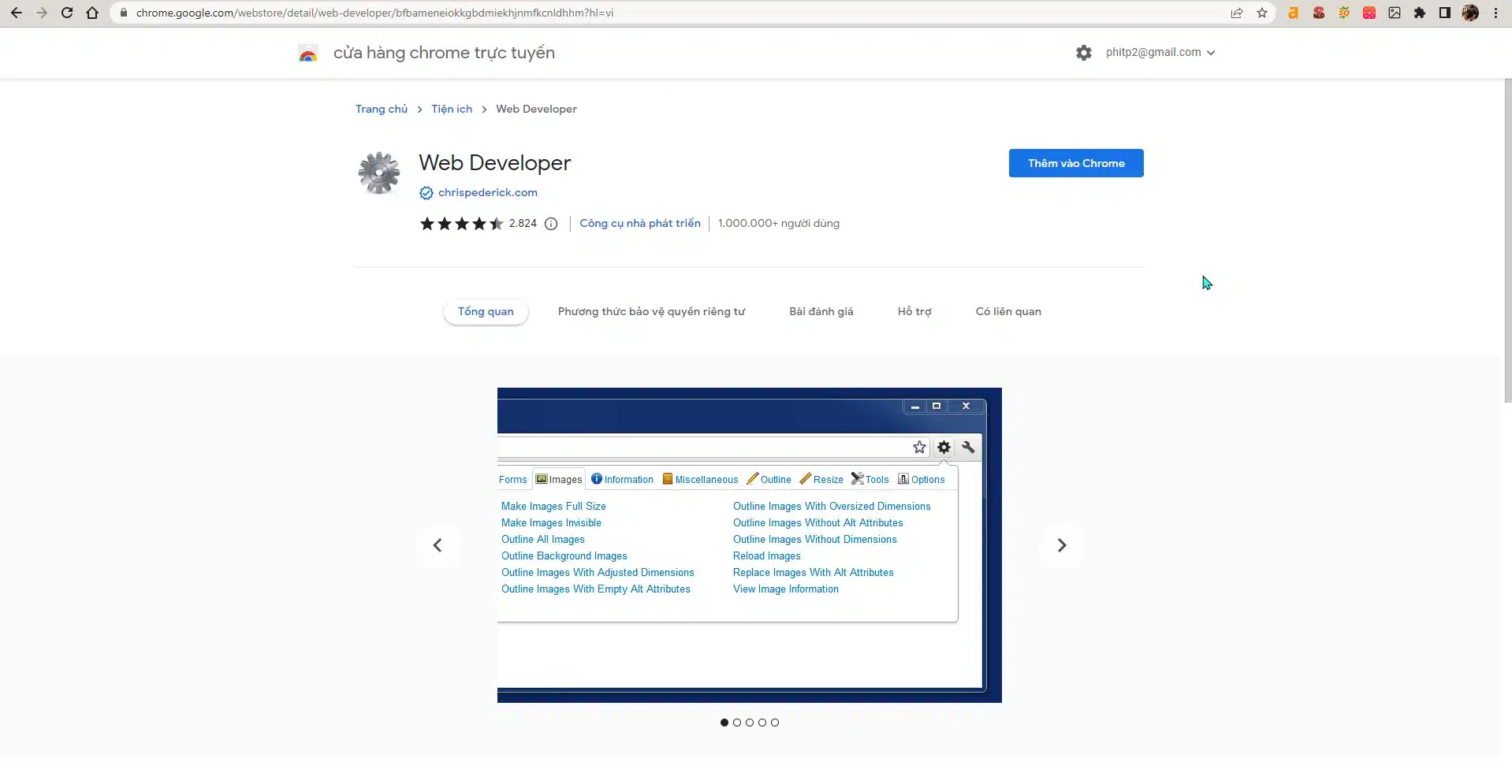This screenshot has height=784, width=1512.
Task: Visit chrispederick.com publisher link
Action: (x=488, y=193)
